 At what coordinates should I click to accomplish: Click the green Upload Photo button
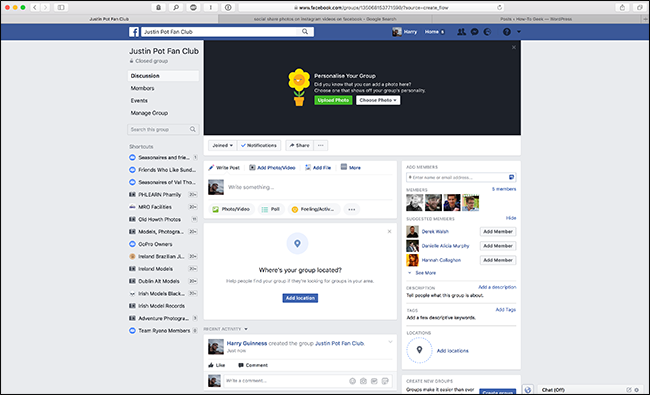coord(333,100)
